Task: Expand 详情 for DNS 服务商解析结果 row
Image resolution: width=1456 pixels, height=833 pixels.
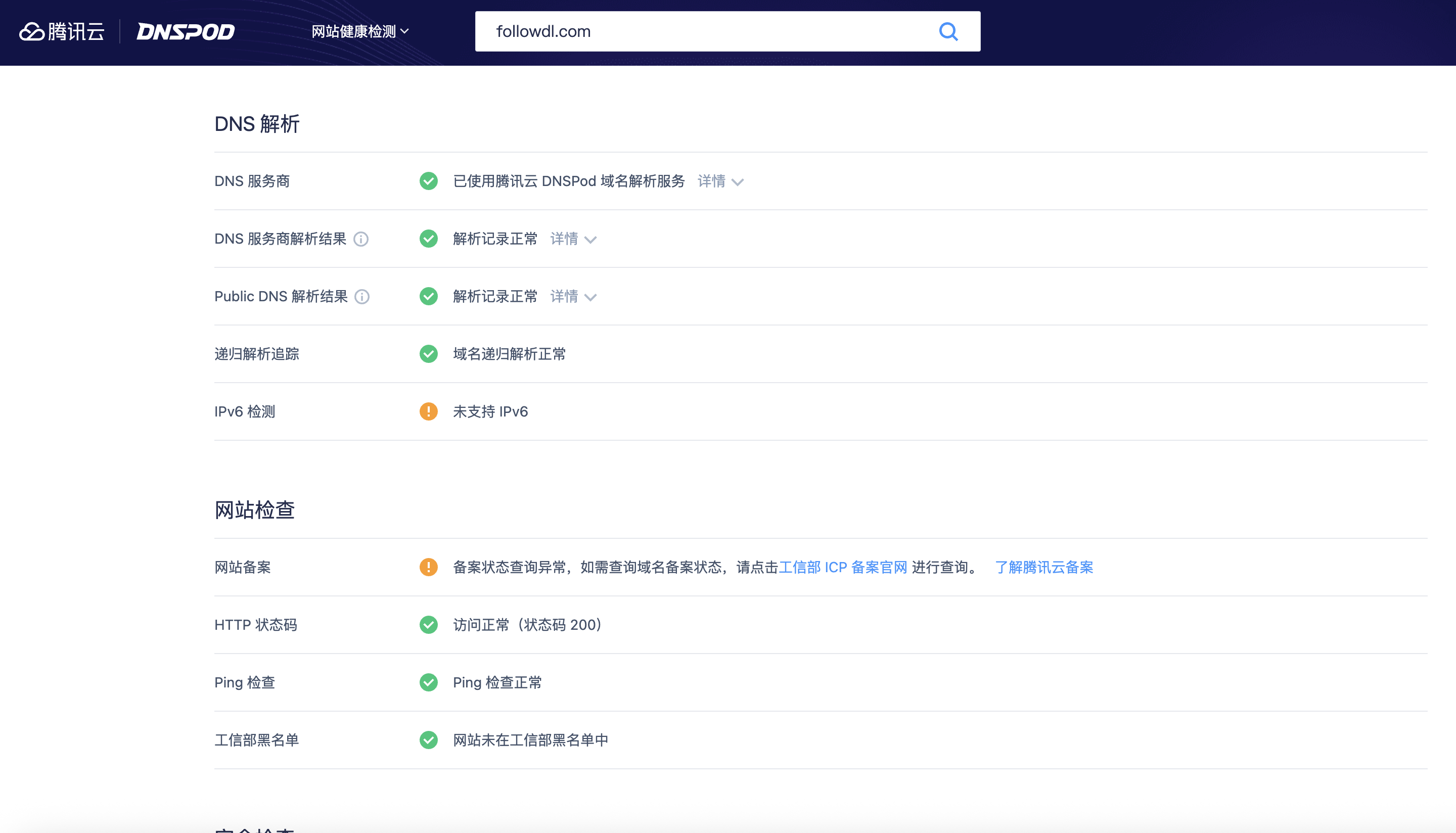Action: tap(573, 239)
